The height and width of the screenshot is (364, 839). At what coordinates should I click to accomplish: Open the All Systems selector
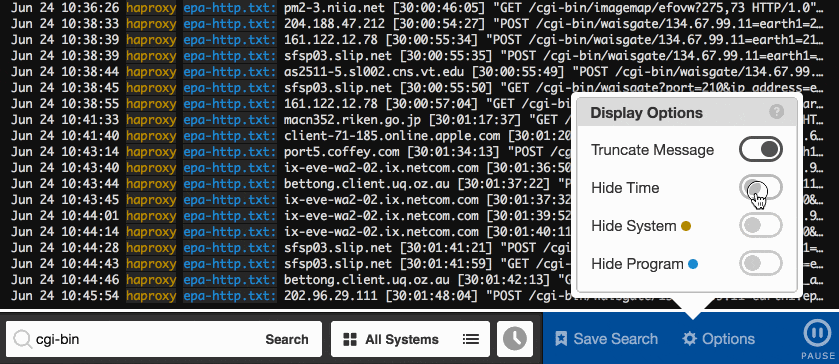410,339
